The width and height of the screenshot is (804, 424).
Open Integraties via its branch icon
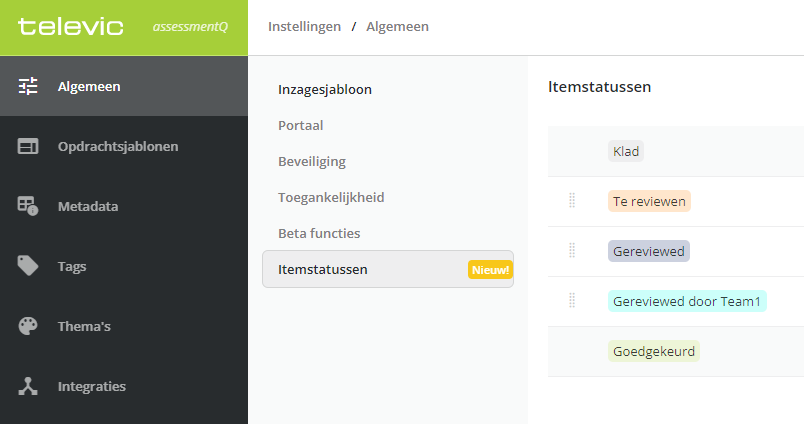[x=28, y=386]
